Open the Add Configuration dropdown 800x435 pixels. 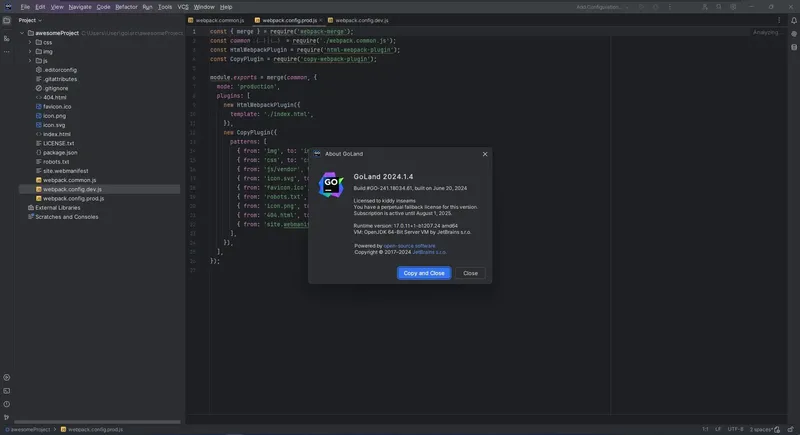(x=602, y=7)
